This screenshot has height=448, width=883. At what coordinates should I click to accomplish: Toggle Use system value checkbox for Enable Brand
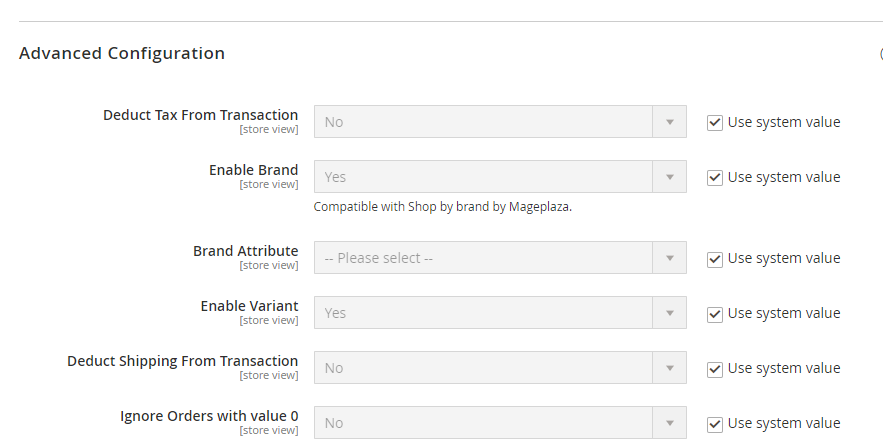(714, 177)
